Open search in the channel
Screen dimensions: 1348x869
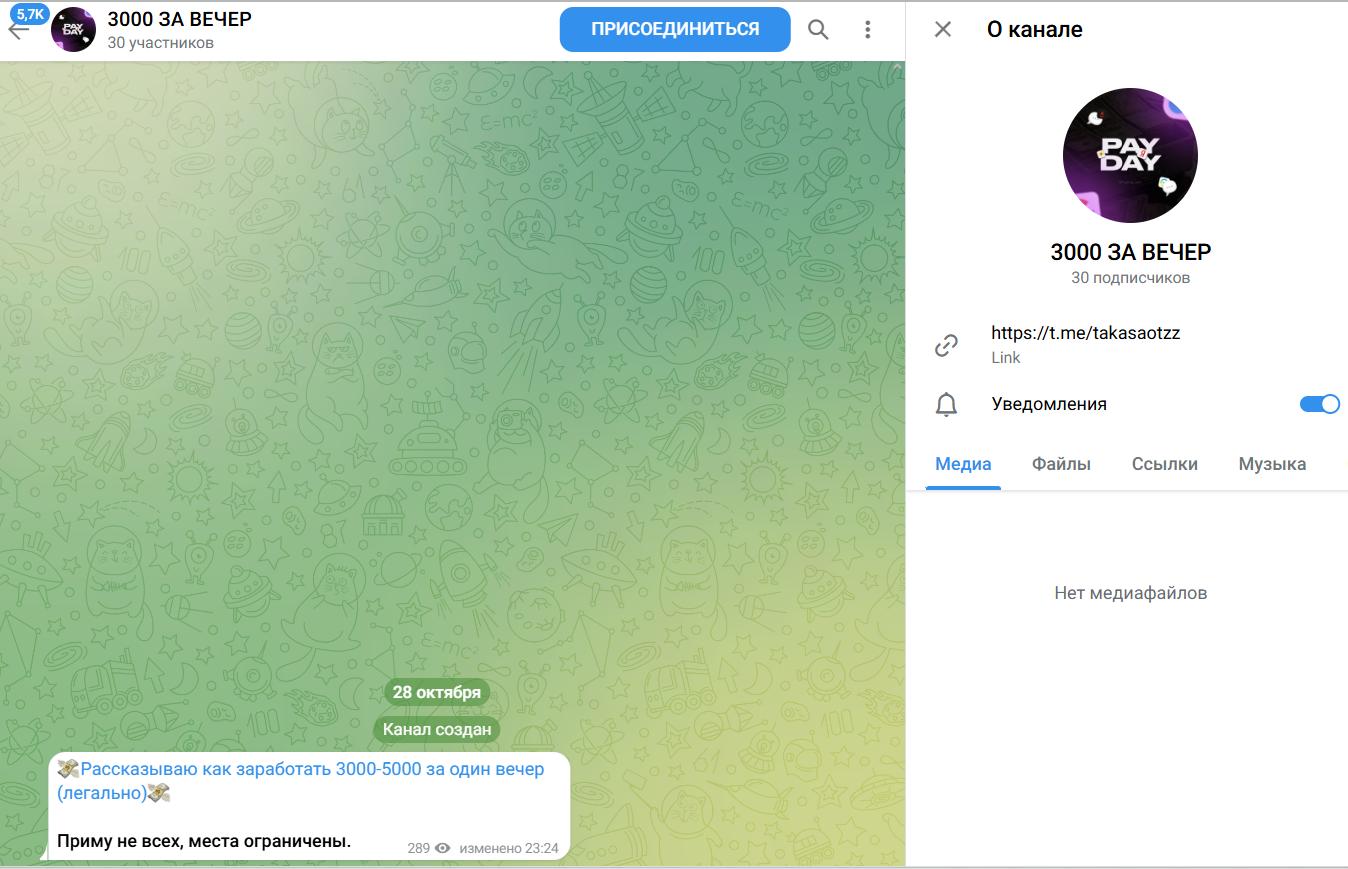[x=818, y=30]
